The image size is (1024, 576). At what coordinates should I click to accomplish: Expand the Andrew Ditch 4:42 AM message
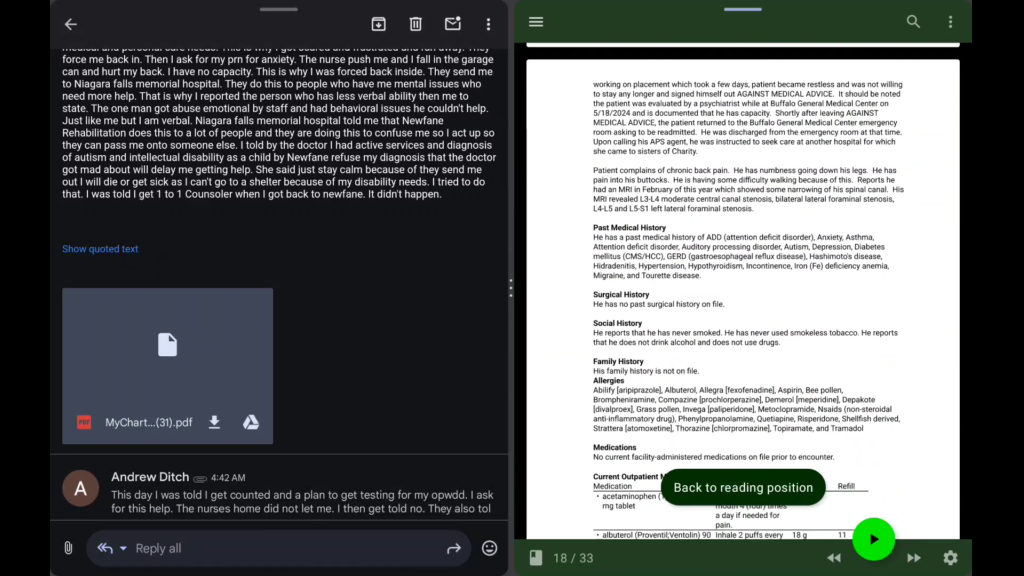click(x=279, y=492)
